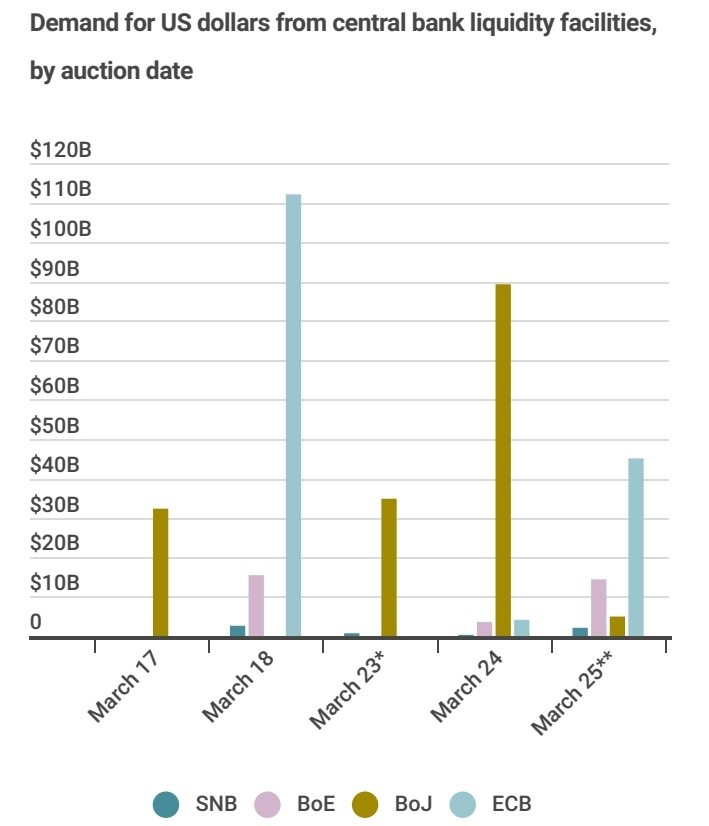This screenshot has width=709, height=826.
Task: Select the BoJ bar for March 24
Action: point(503,460)
